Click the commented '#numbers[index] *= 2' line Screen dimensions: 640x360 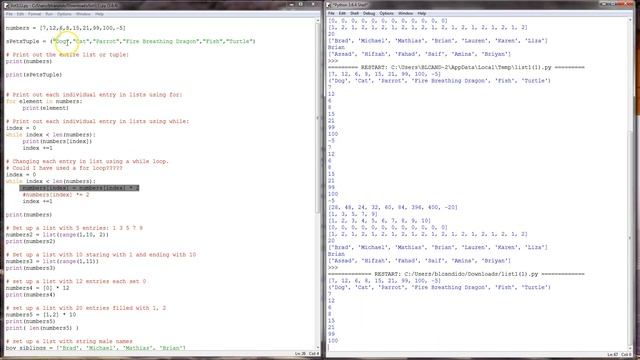click(56, 195)
